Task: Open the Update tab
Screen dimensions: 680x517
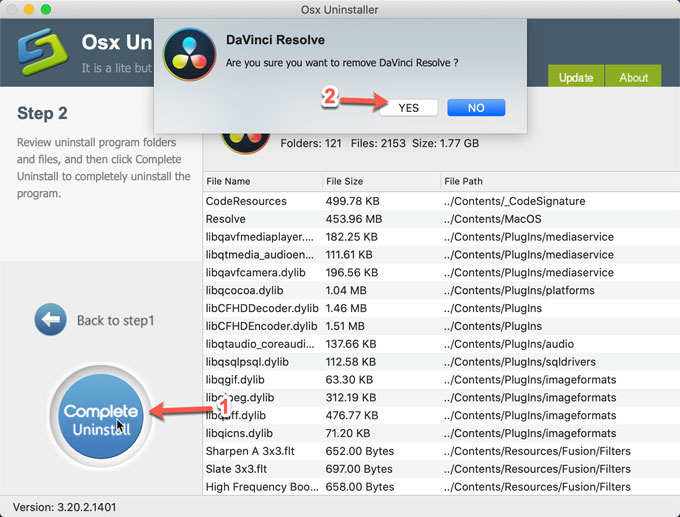Action: click(576, 76)
